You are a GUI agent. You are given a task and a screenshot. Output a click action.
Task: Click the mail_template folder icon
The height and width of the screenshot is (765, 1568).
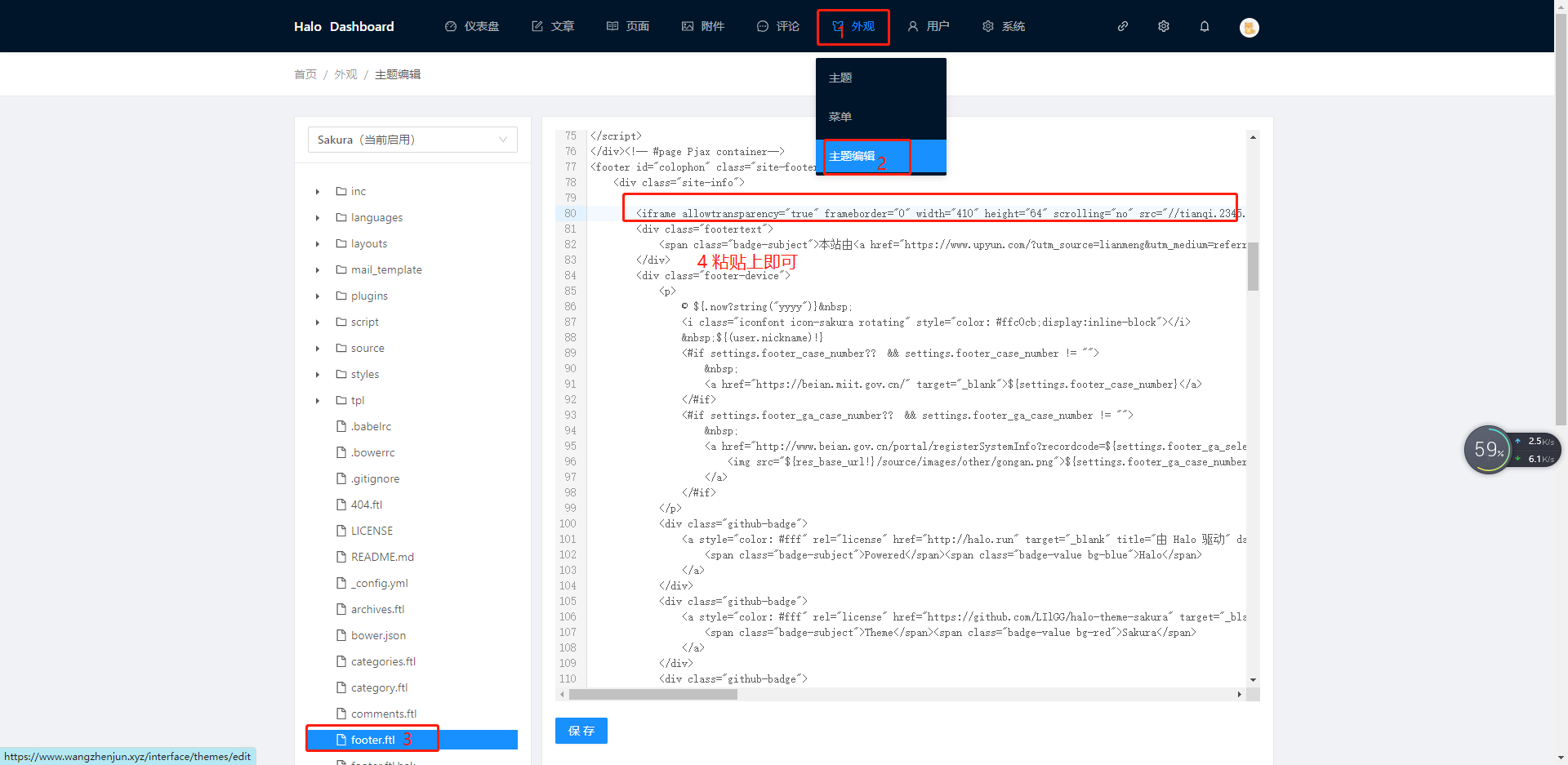341,269
